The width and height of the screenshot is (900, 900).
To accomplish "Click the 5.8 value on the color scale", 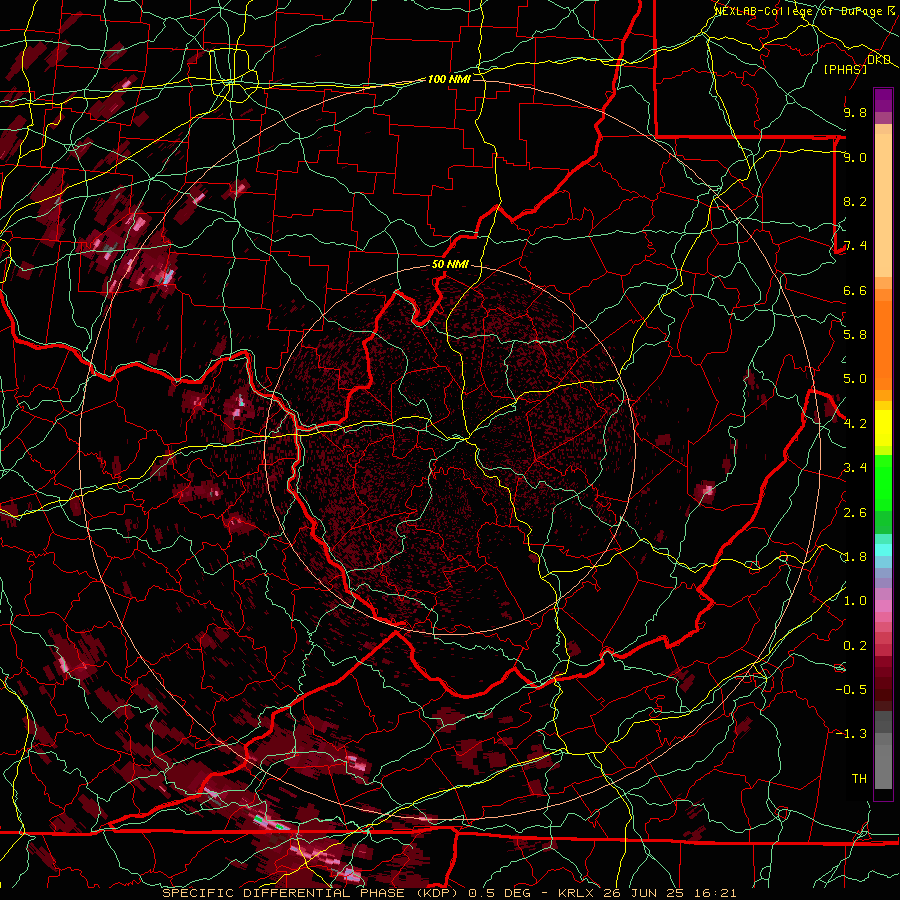I will coord(855,335).
